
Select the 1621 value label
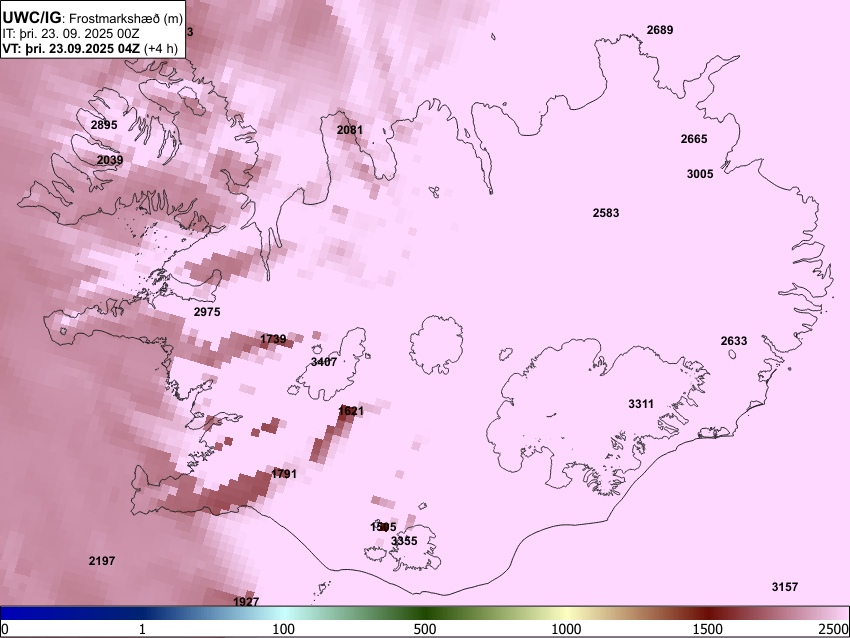coord(351,411)
